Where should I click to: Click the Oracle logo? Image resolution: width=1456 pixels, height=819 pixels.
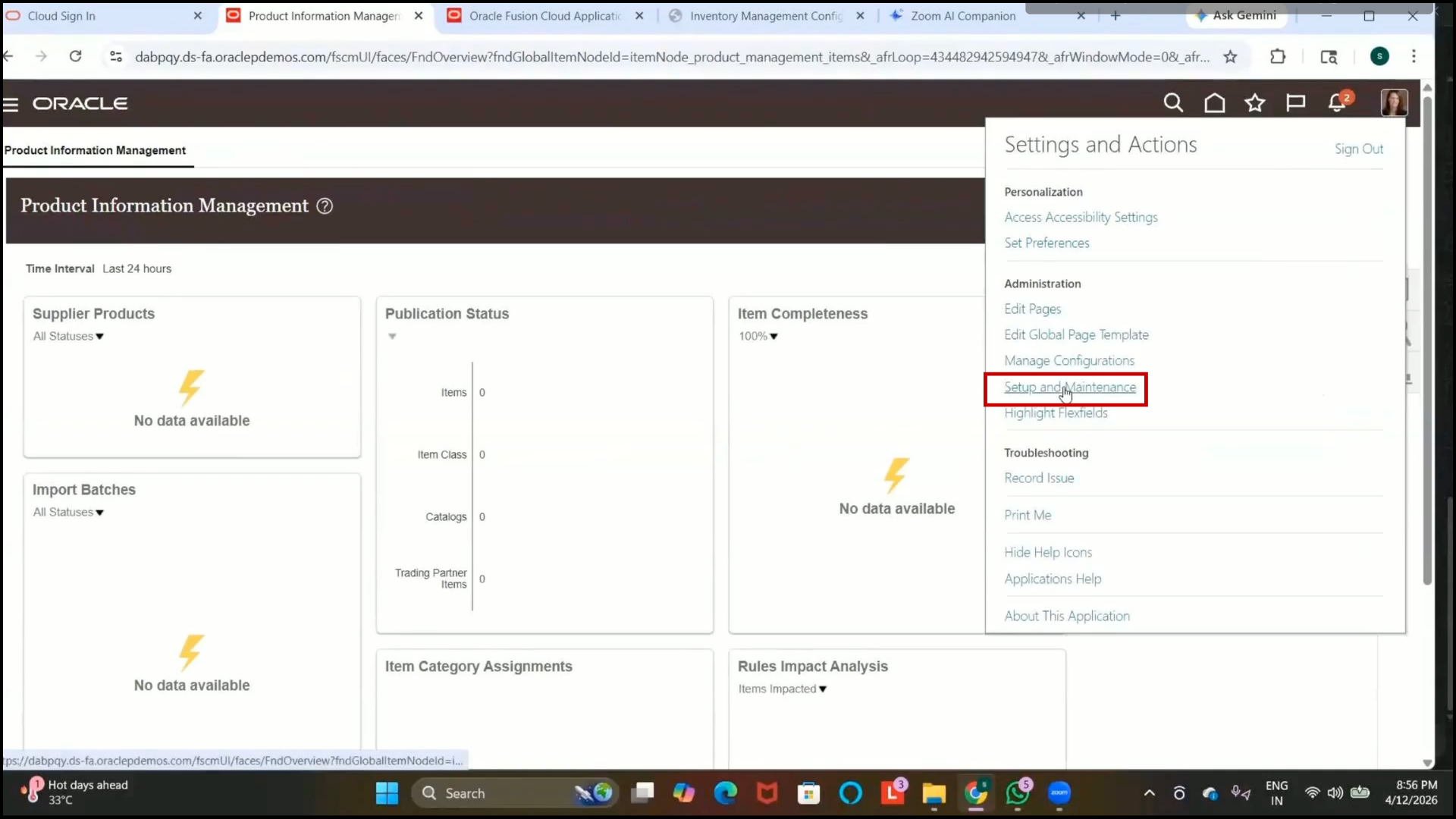80,104
